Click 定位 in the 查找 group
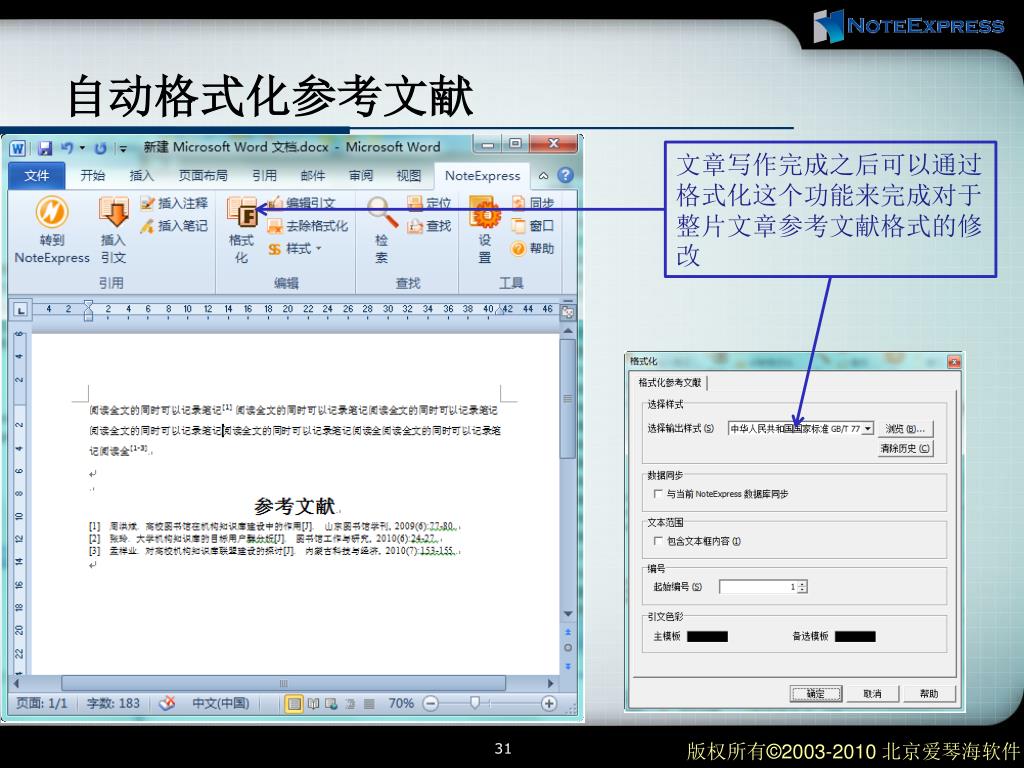 click(x=429, y=203)
